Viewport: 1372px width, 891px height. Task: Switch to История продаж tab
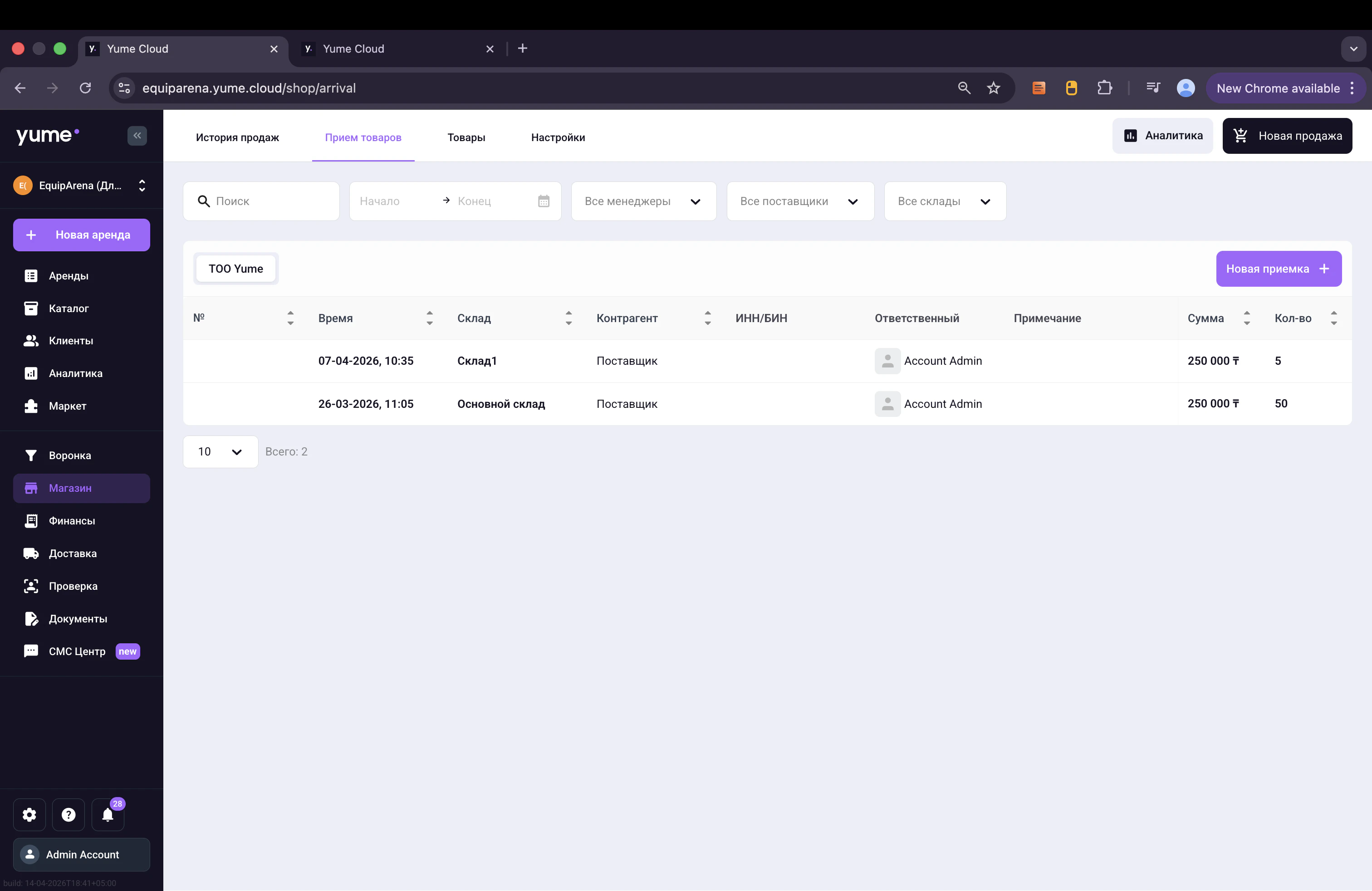click(237, 137)
